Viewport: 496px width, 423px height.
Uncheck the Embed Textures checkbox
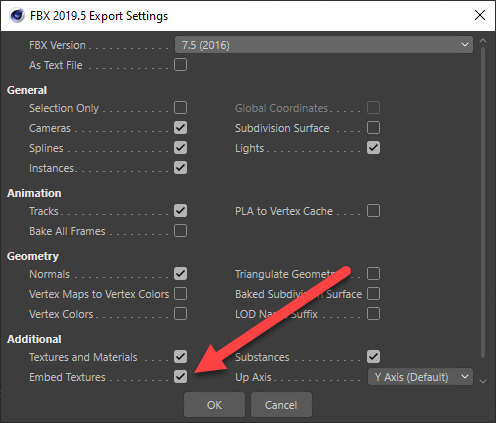click(180, 377)
